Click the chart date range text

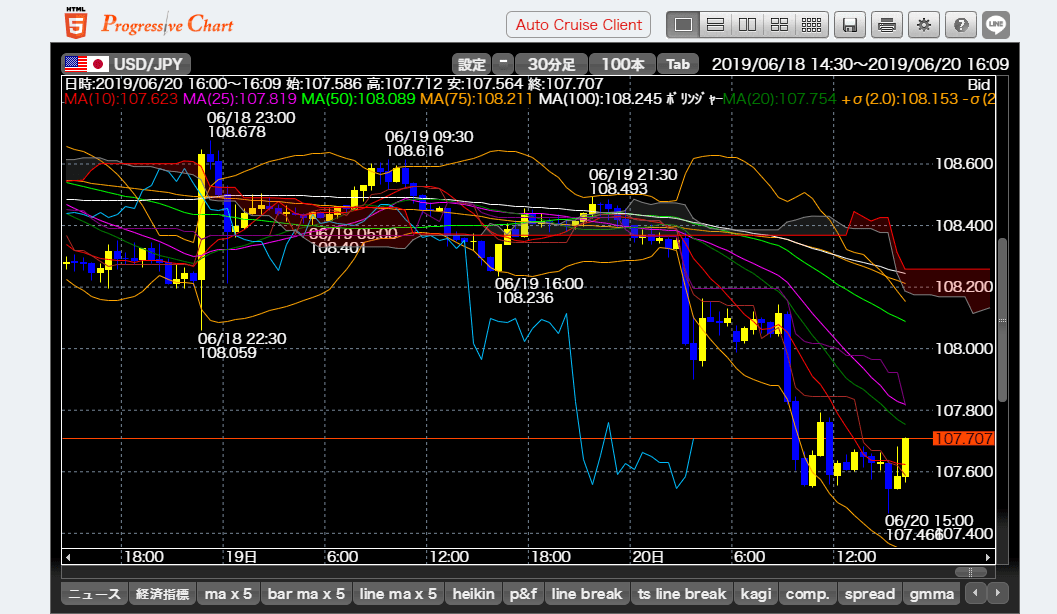[x=860, y=65]
